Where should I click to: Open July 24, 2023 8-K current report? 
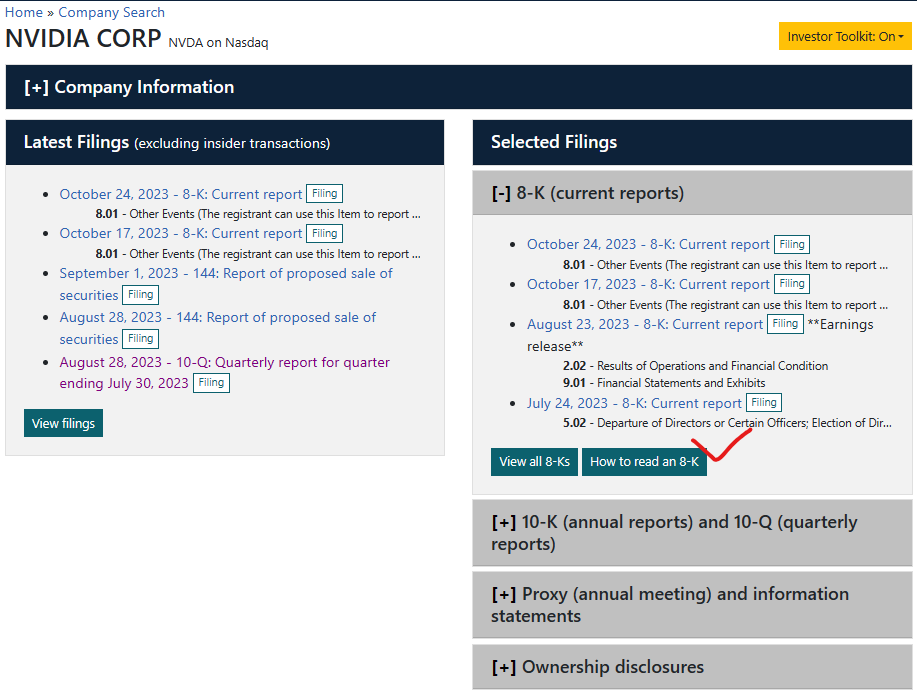[x=634, y=404]
